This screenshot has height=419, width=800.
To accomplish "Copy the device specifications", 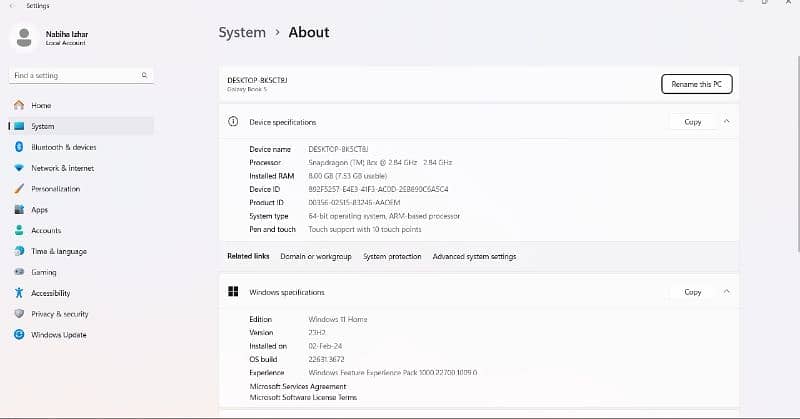I will pos(692,121).
